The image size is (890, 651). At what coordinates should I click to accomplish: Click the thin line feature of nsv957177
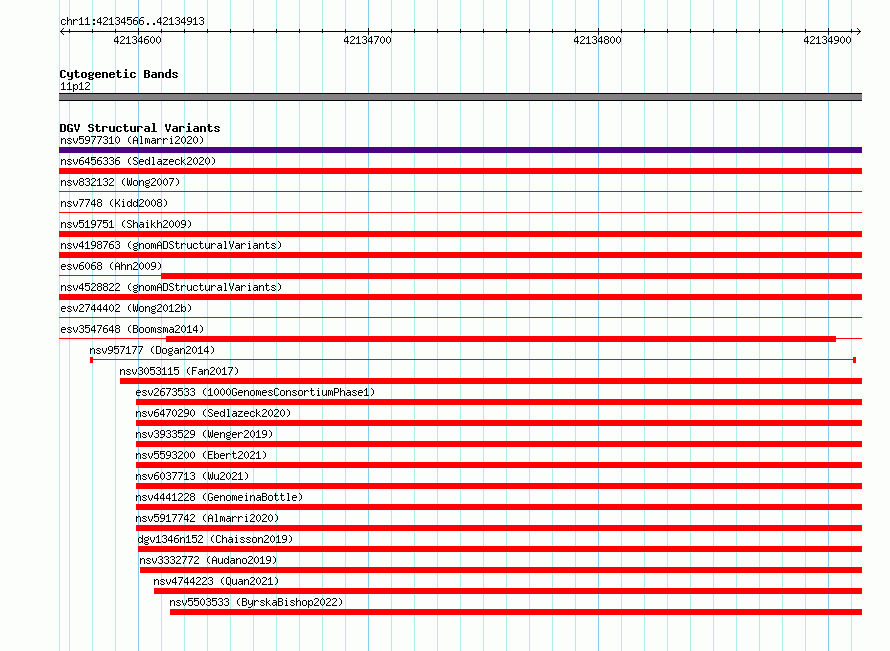[x=473, y=360]
